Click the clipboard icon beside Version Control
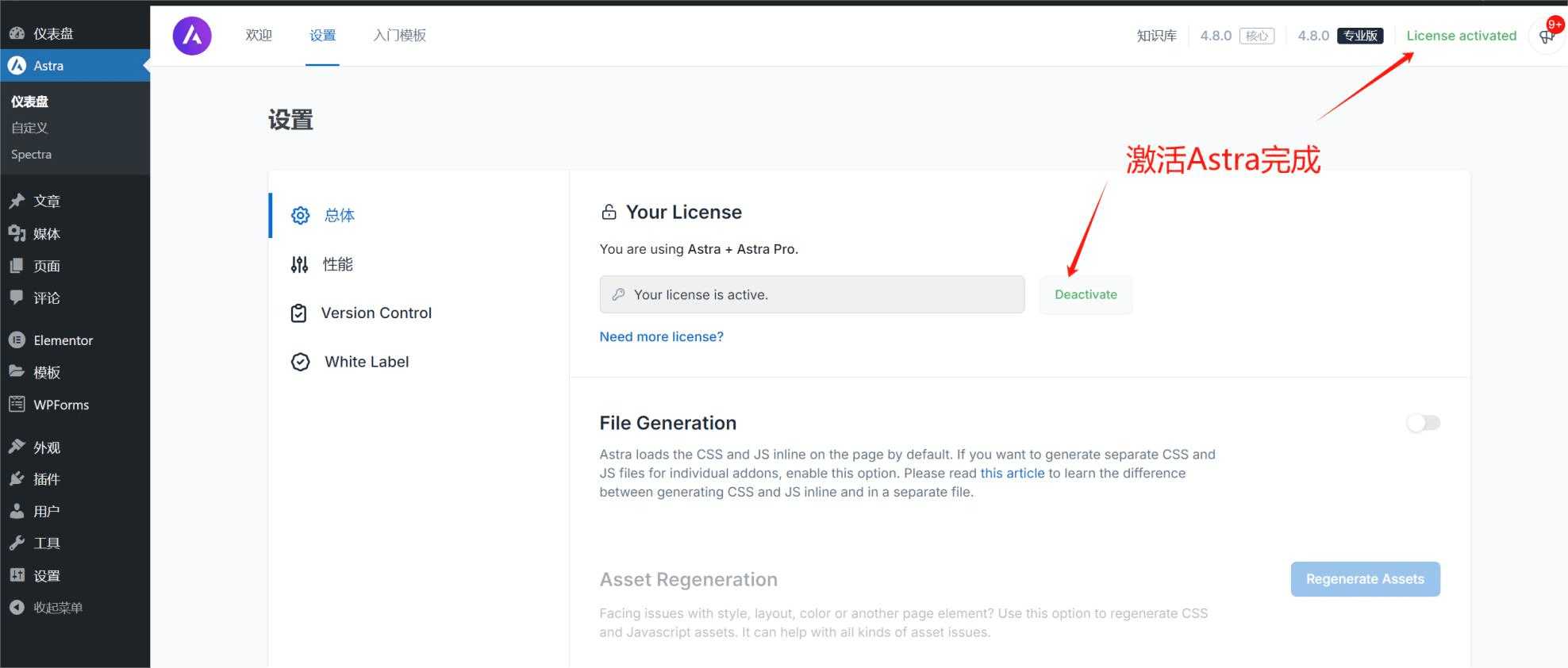 click(298, 313)
